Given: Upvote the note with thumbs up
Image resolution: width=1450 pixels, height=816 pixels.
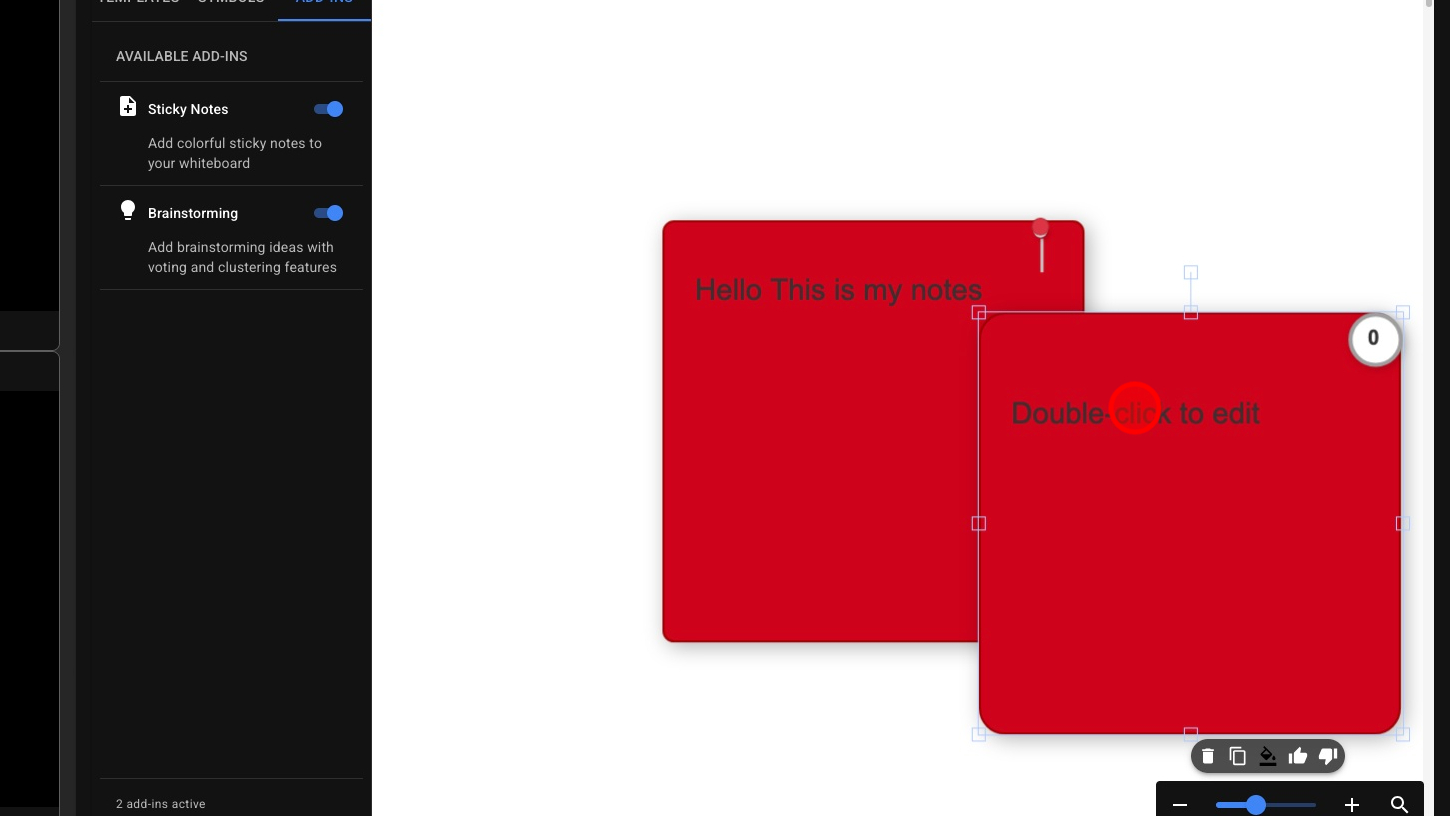Looking at the screenshot, I should [x=1298, y=756].
